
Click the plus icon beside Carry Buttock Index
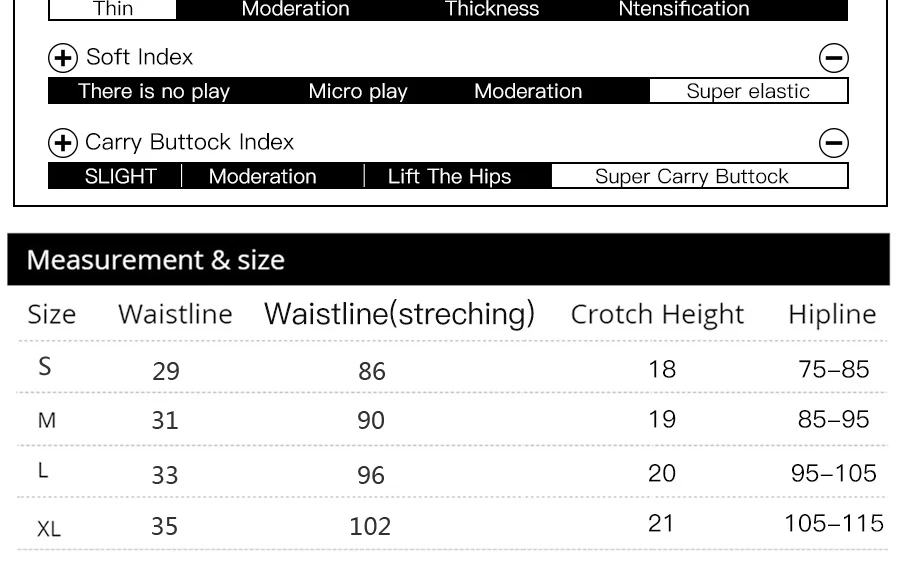pyautogui.click(x=63, y=143)
